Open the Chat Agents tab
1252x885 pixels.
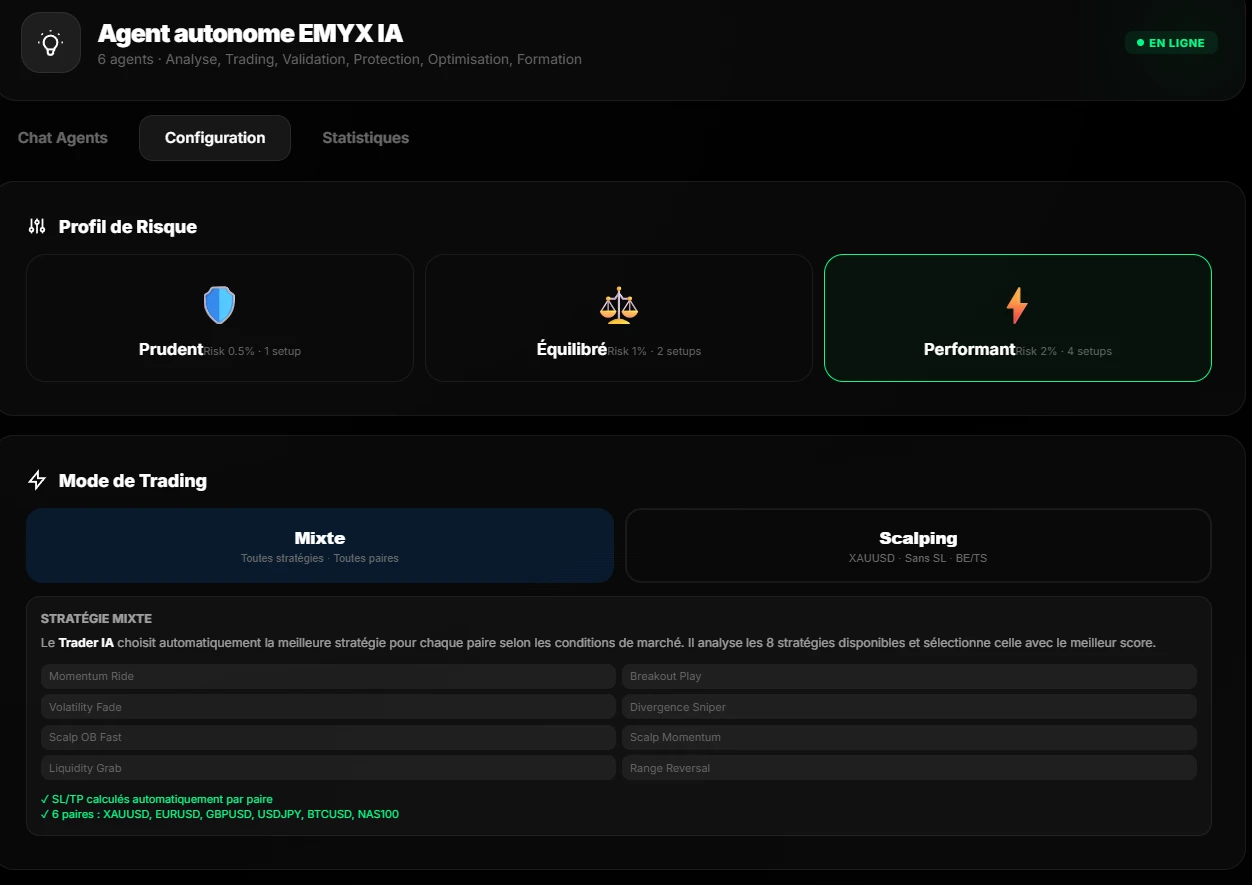tap(63, 138)
